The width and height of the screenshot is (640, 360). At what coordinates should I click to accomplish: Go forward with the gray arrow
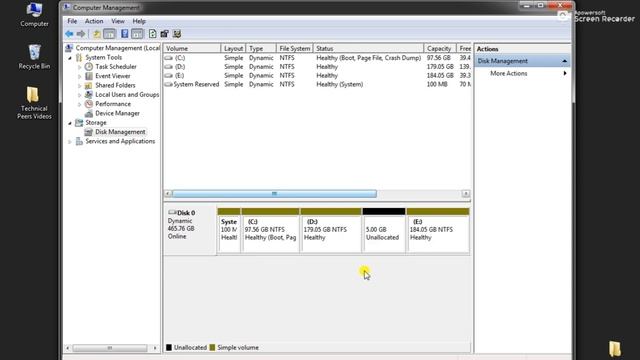tap(81, 34)
